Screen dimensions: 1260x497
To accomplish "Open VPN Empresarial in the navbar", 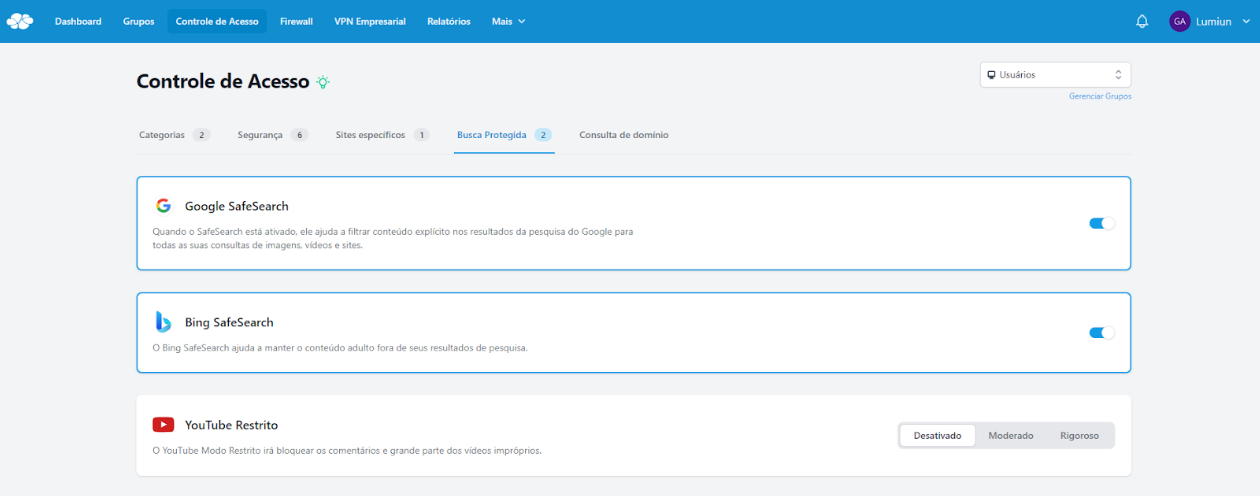I will pos(370,21).
